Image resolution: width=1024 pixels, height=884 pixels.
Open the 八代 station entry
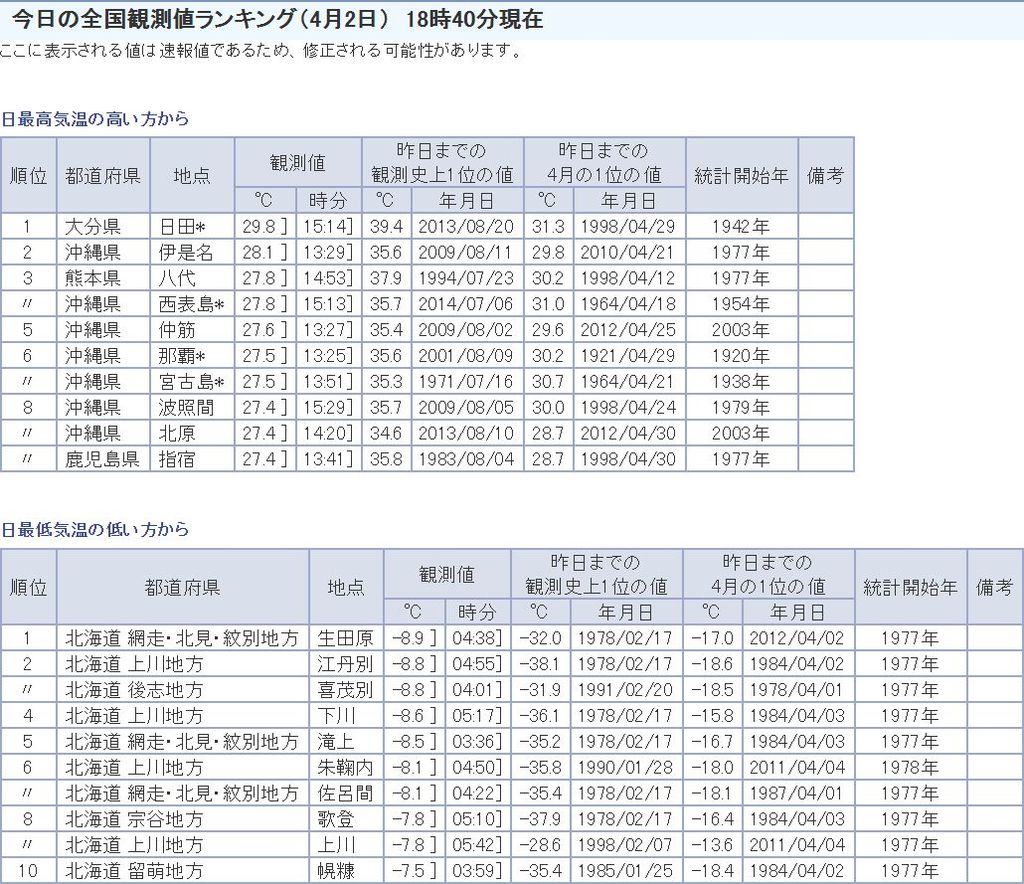tap(177, 278)
